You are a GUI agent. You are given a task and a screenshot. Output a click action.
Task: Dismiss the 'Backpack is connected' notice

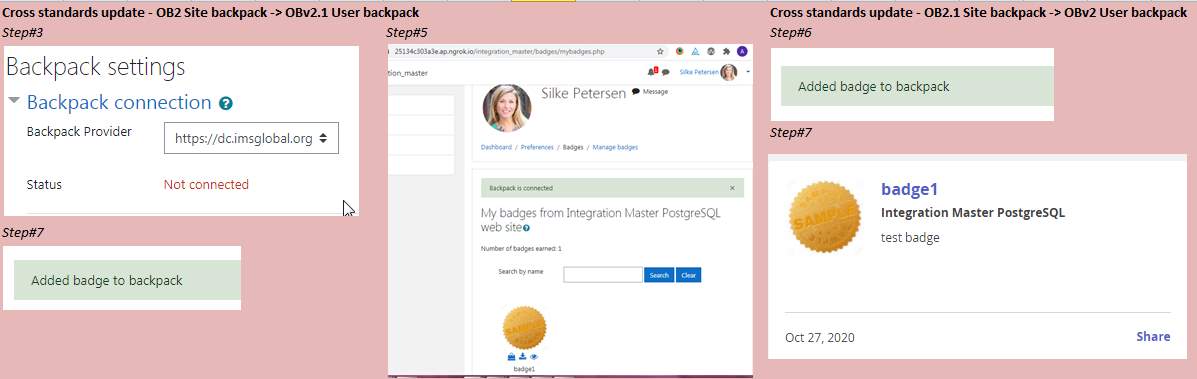click(x=732, y=188)
